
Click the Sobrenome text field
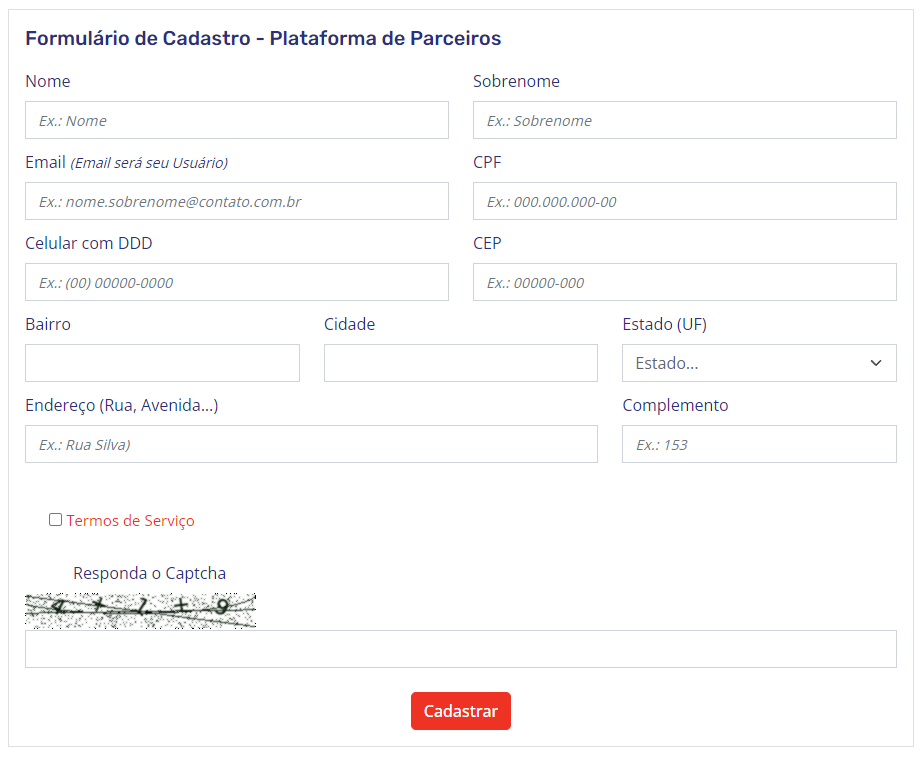(x=684, y=120)
